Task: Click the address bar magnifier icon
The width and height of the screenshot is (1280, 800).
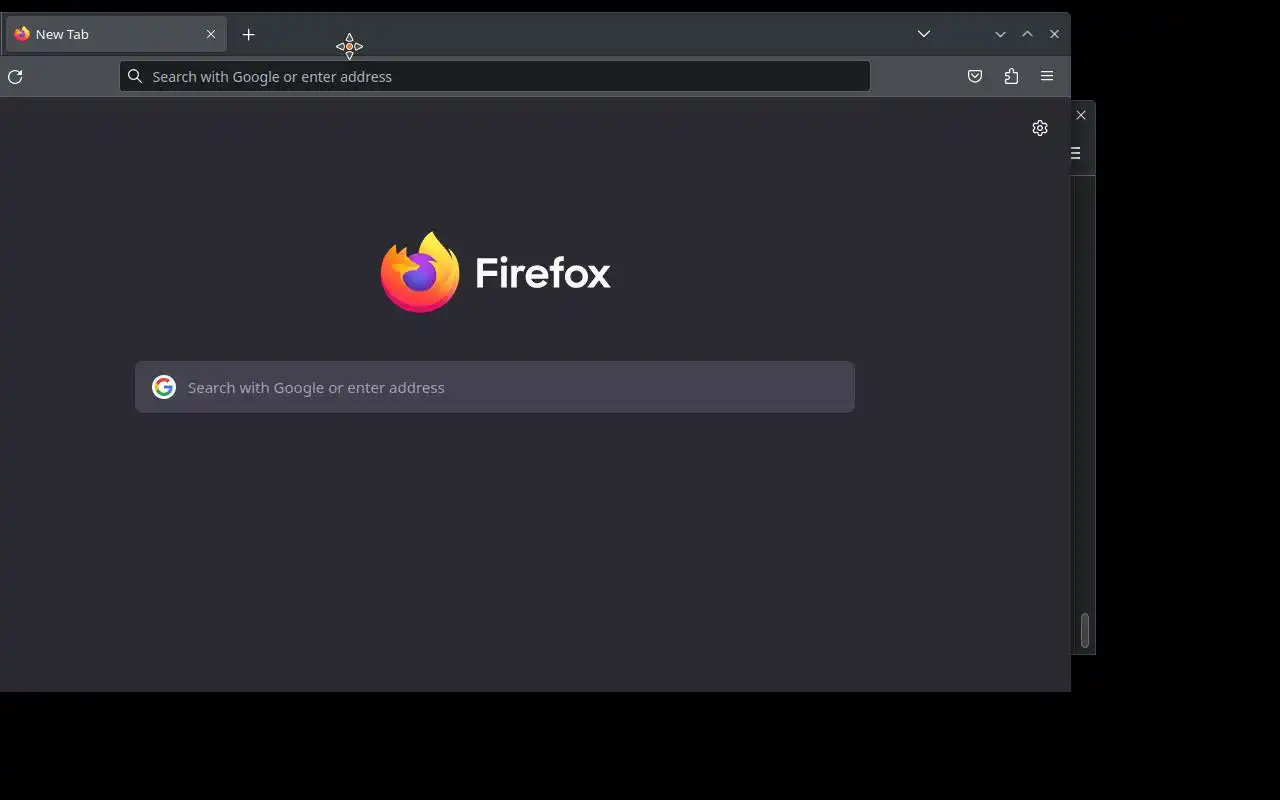Action: pyautogui.click(x=135, y=76)
